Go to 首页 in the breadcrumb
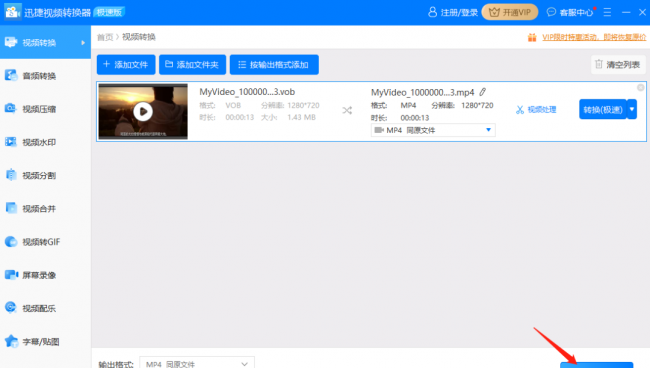 click(x=105, y=37)
